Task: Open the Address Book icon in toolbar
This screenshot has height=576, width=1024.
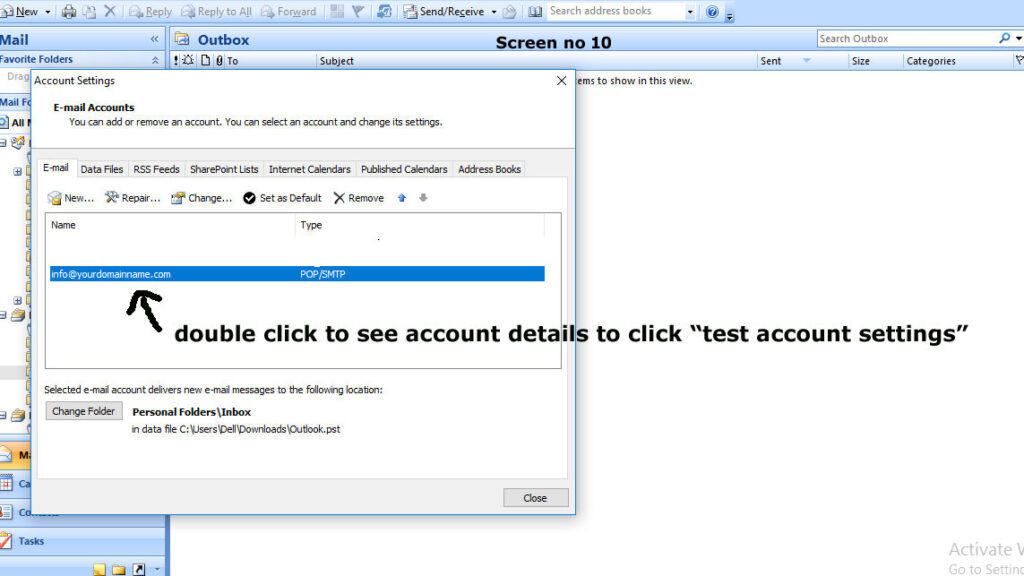Action: tap(535, 12)
